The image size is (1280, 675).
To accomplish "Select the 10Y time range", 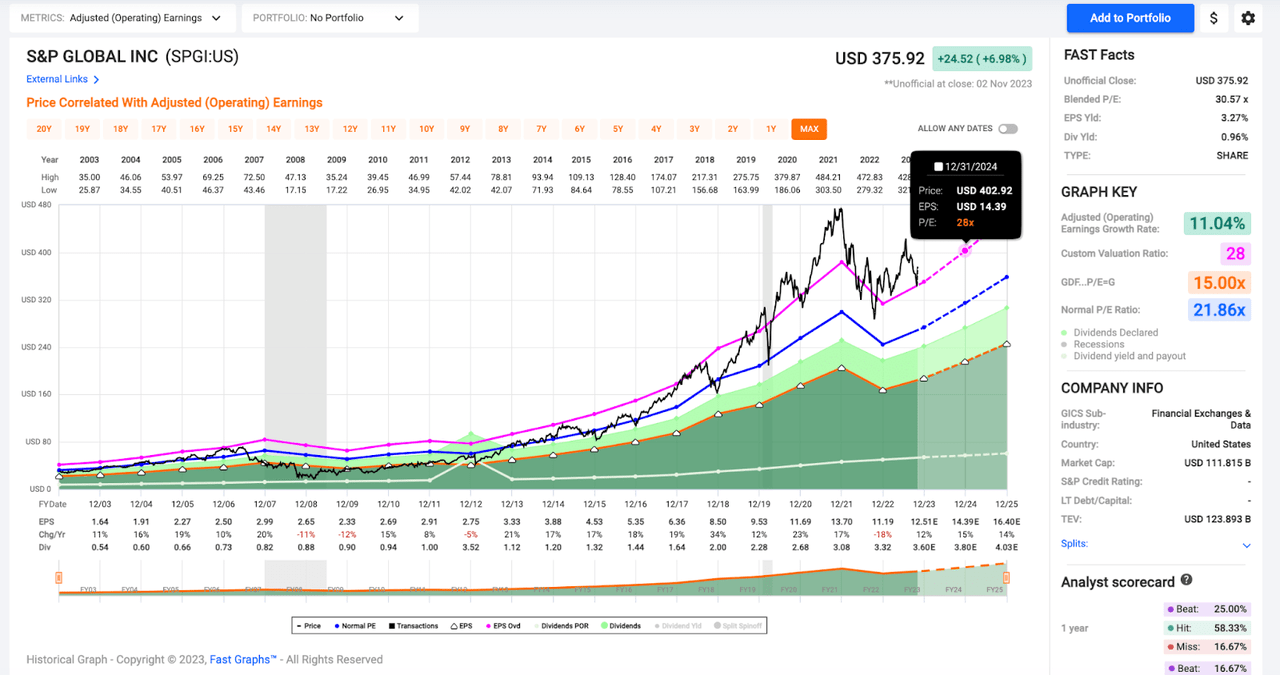I will click(x=426, y=129).
